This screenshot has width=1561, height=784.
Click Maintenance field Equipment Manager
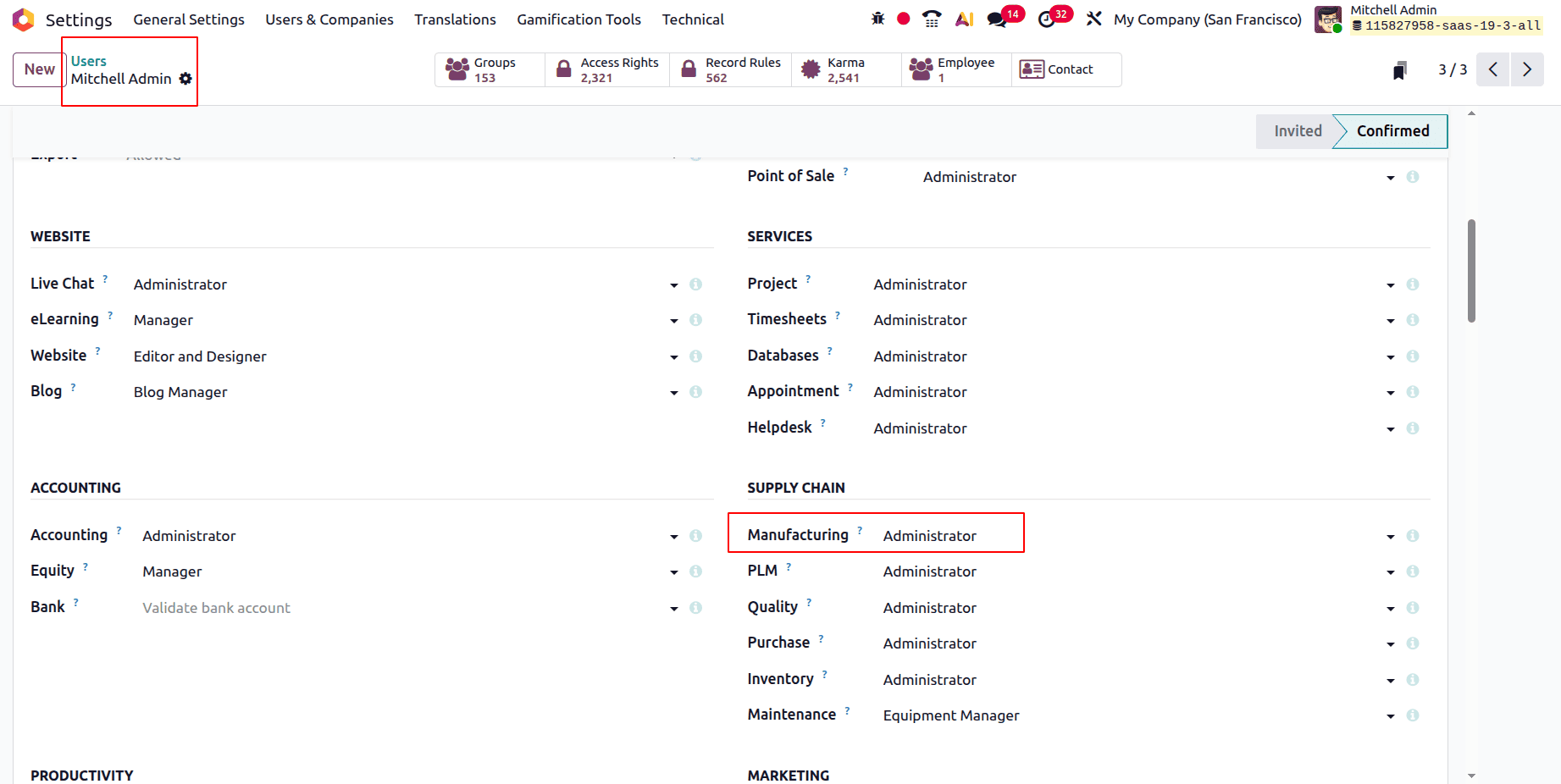point(951,715)
